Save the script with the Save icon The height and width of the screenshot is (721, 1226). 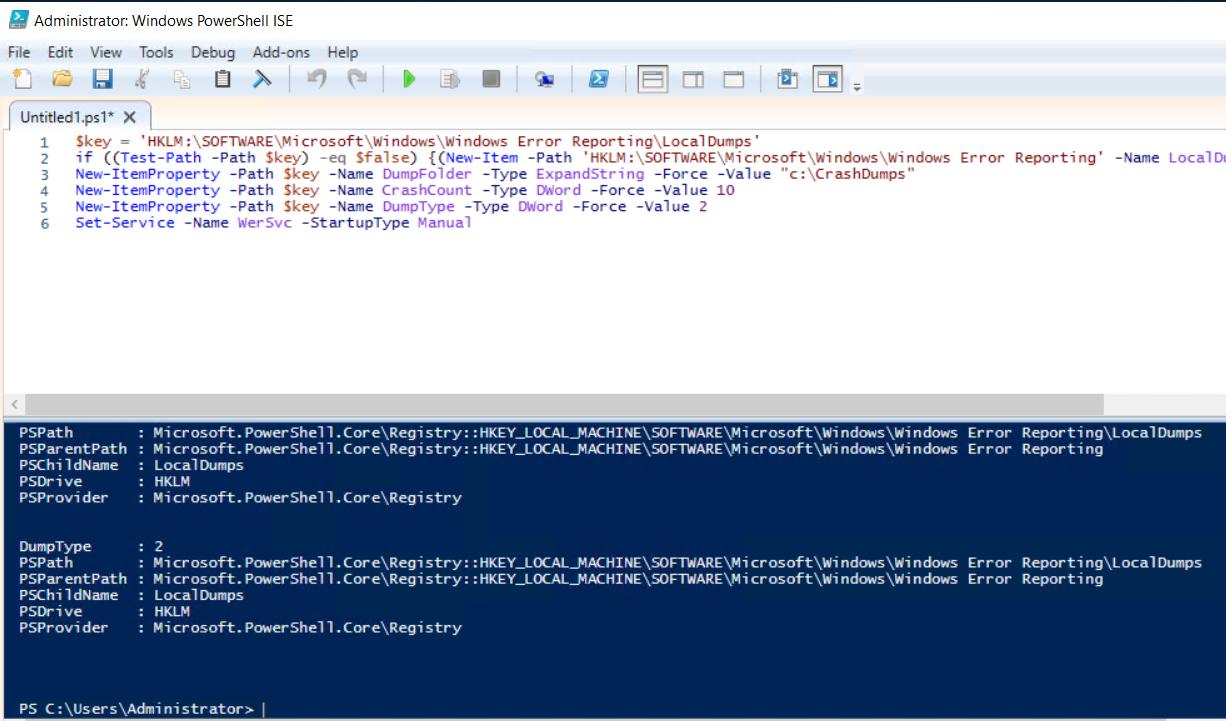(102, 78)
